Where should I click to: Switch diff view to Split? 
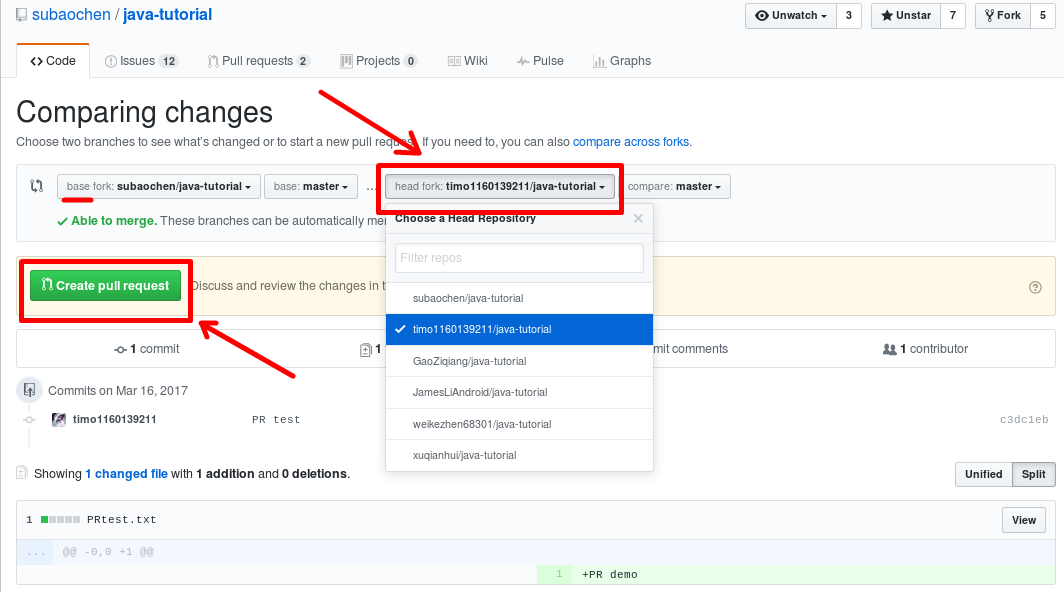tap(1033, 475)
